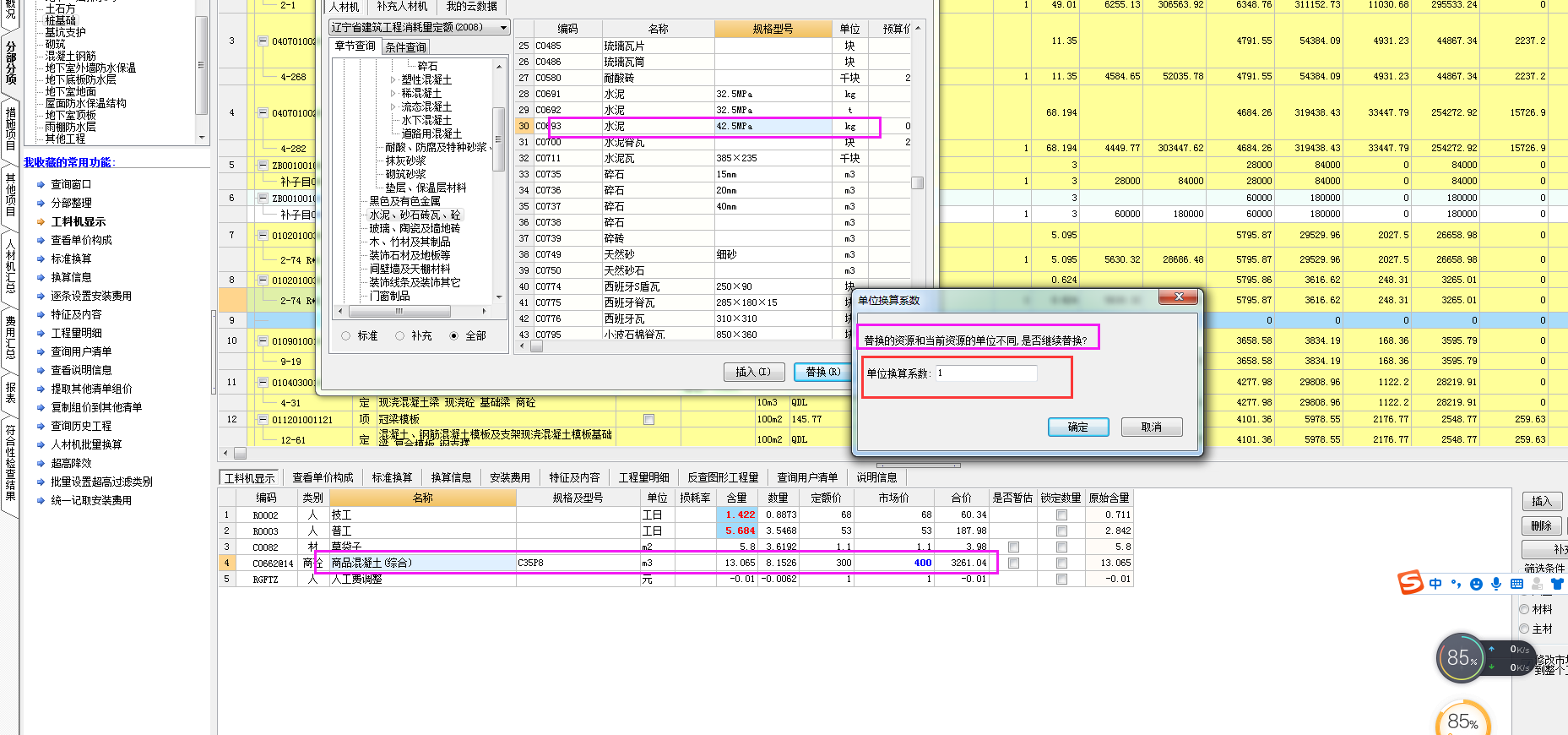Screen dimensions: 1568x735
Task: Click 确定 in 单位换算系数 dialog
Action: point(1078,427)
